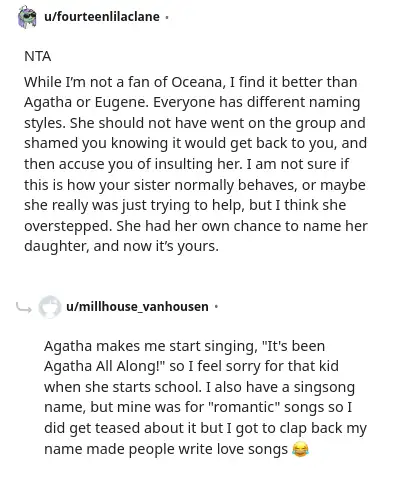Click the laughing crying emoji
Screen dimensions: 400x484
coord(300,449)
